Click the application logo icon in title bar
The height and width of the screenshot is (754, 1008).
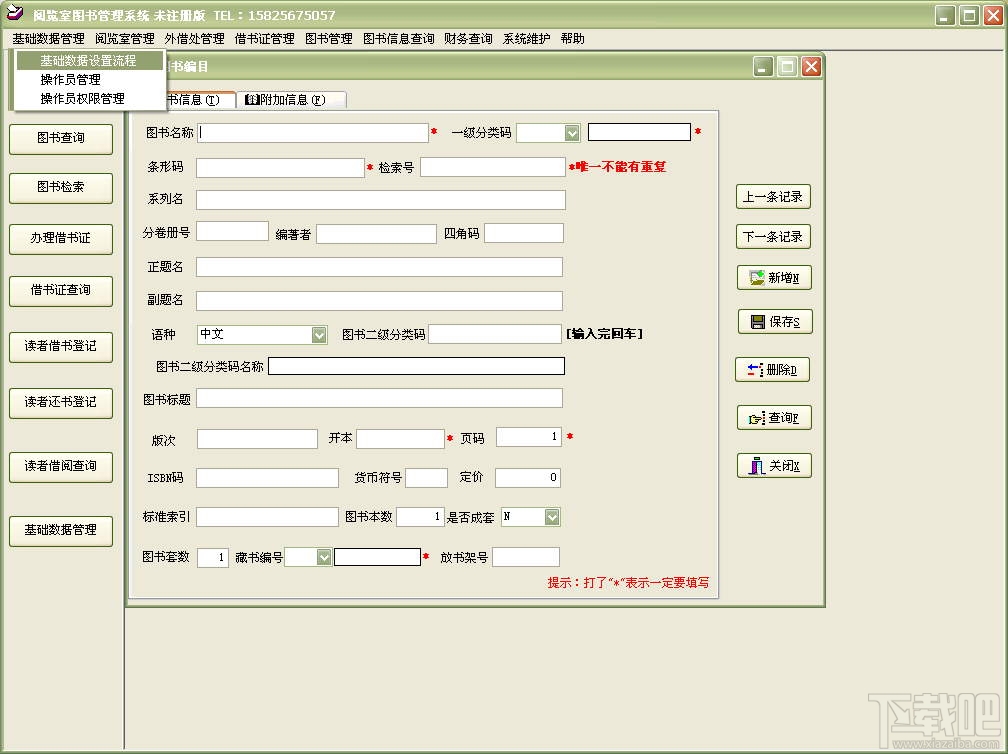click(x=14, y=13)
